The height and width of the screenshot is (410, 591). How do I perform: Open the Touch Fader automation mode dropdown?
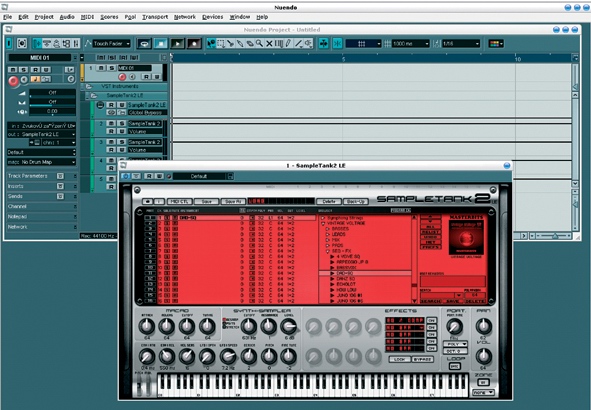point(112,44)
